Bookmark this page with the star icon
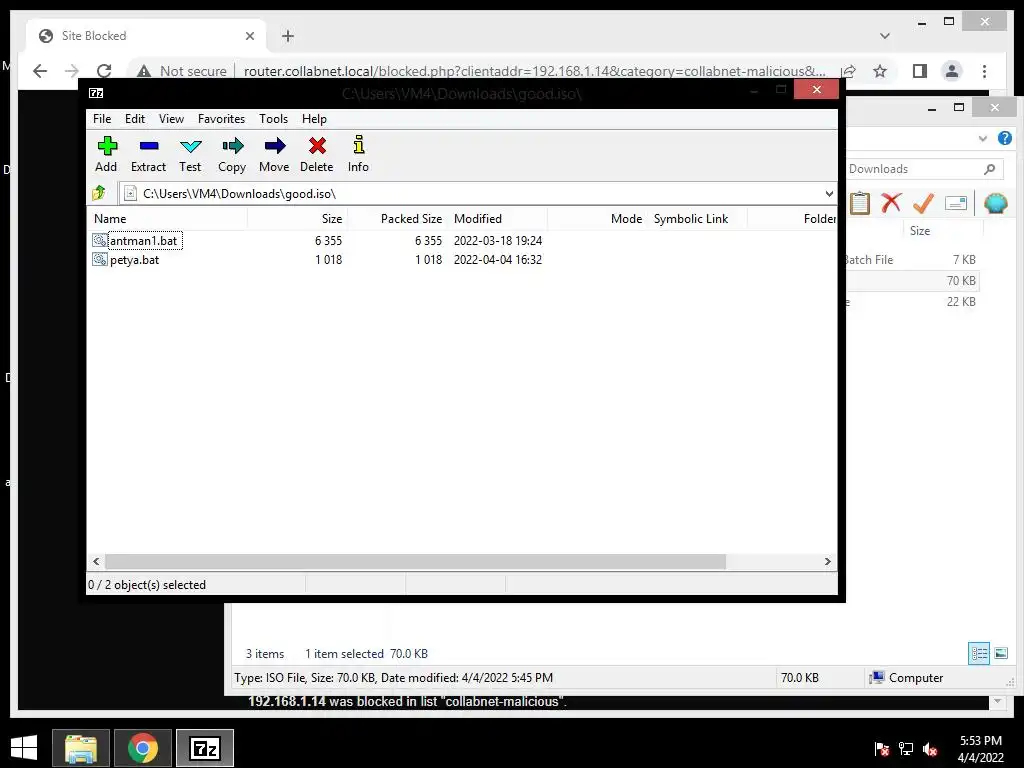This screenshot has height=768, width=1024. [x=880, y=71]
